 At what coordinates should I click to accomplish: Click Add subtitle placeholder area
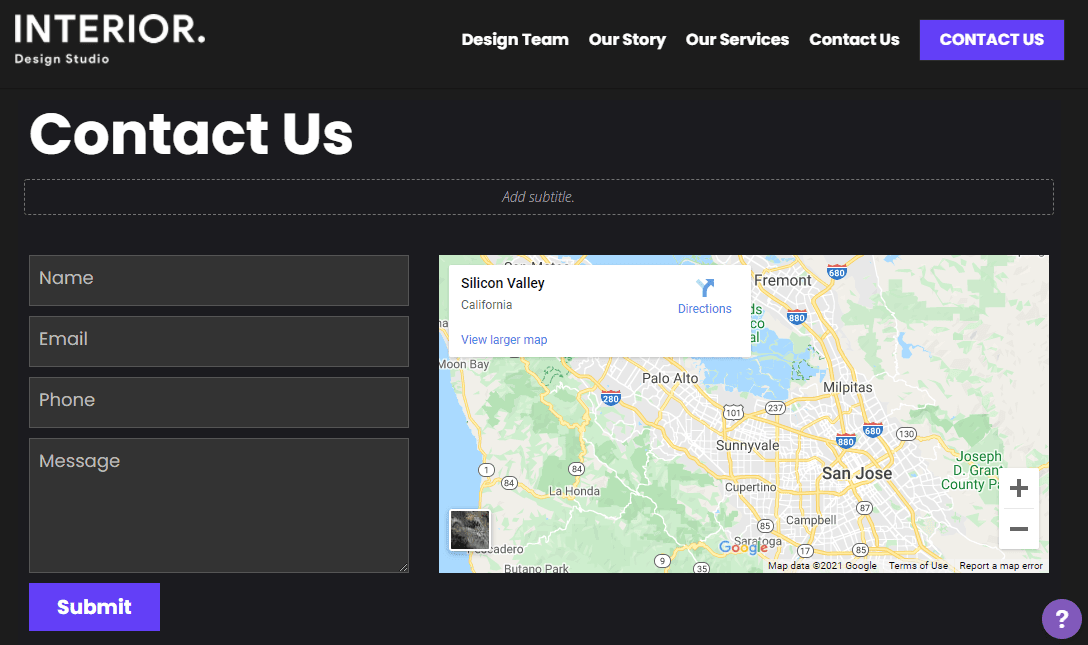[538, 197]
